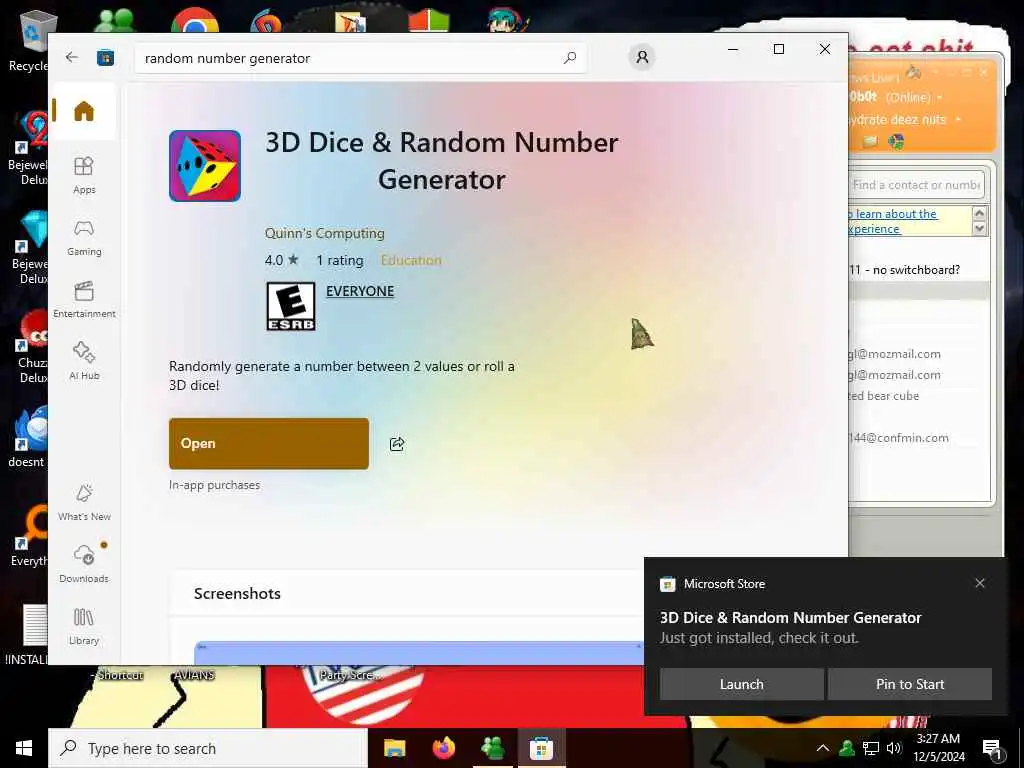Click the 3D dice app icon
This screenshot has height=768, width=1024.
click(204, 166)
